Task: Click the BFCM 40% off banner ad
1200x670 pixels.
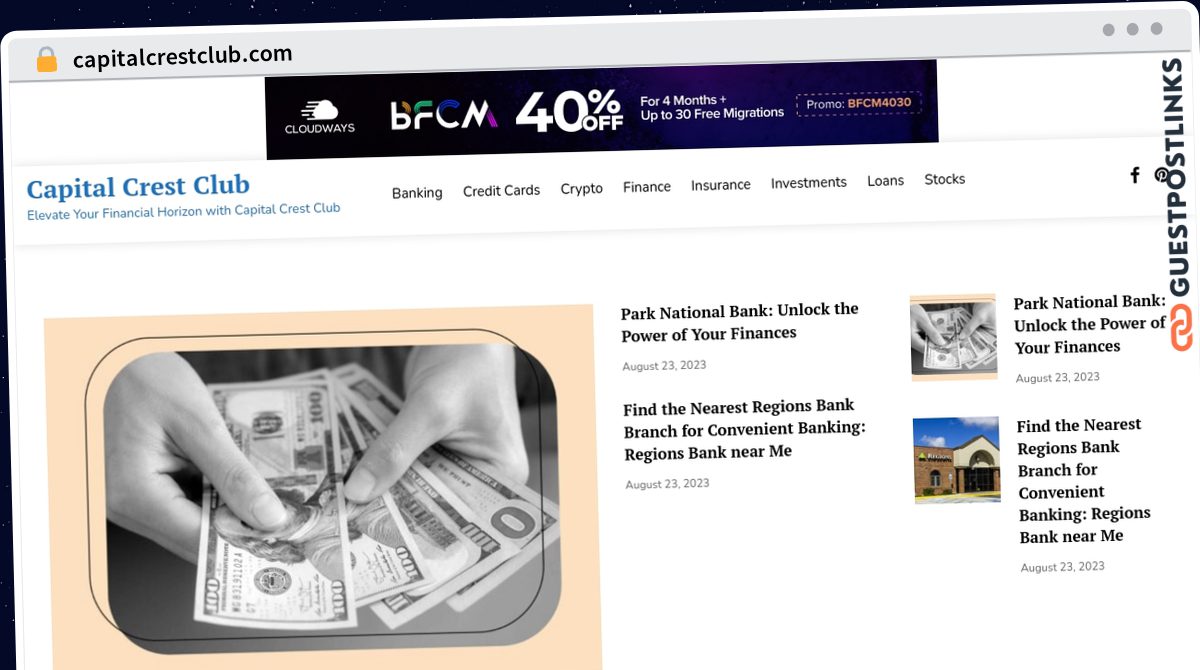Action: coord(602,108)
